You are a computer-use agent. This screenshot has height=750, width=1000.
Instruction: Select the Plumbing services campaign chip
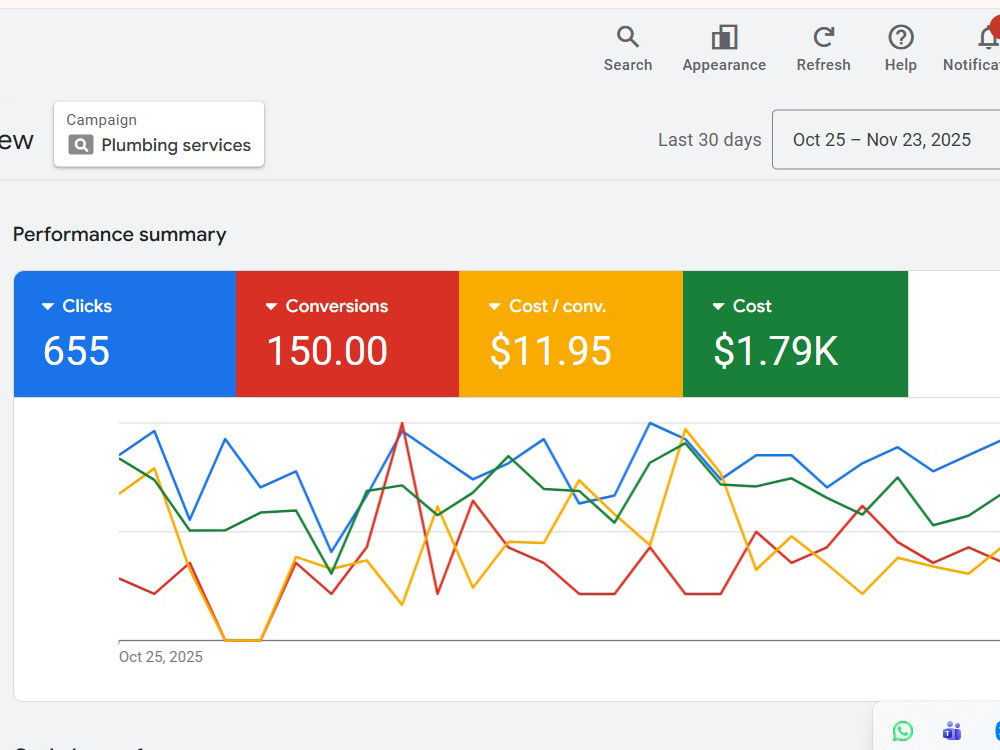pyautogui.click(x=159, y=135)
